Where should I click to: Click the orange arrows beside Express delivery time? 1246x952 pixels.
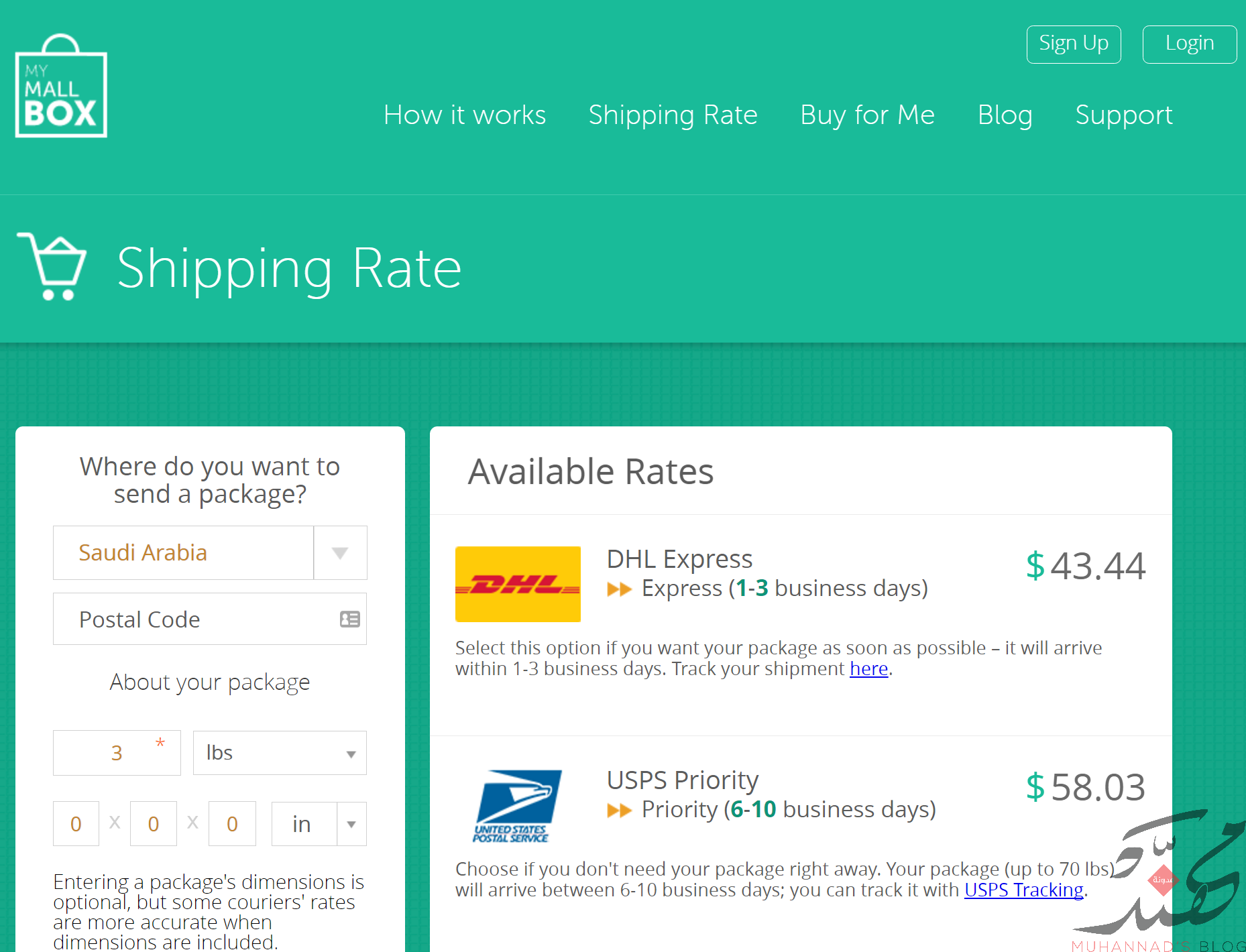(x=620, y=589)
